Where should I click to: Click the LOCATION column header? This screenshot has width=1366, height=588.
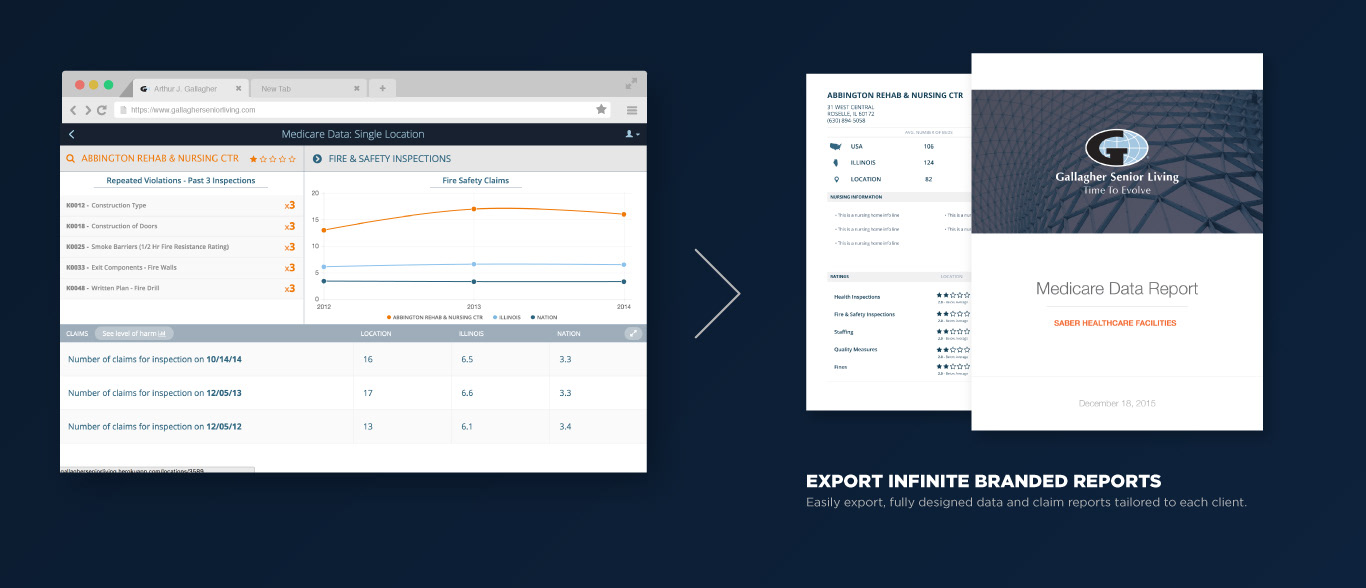(376, 333)
